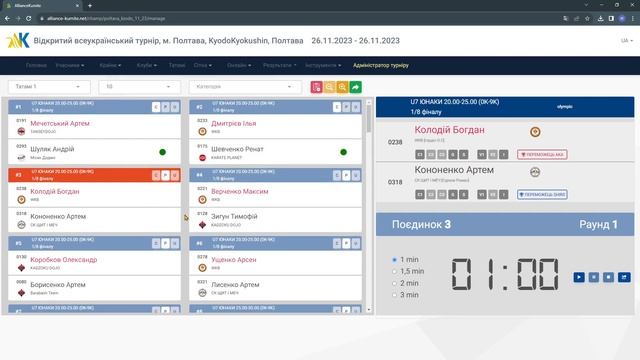Select the 2 min timer option
Image resolution: width=640 pixels, height=360 pixels.
click(x=394, y=283)
